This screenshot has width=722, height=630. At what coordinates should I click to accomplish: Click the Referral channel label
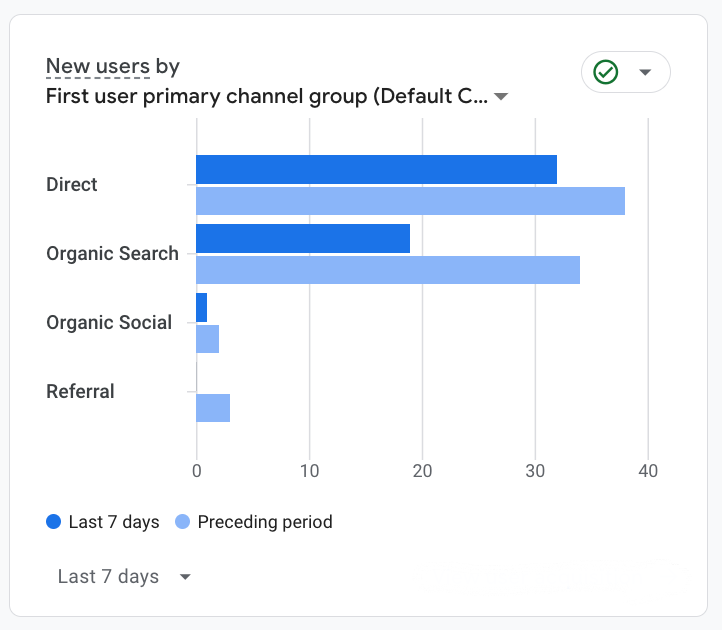[80, 392]
